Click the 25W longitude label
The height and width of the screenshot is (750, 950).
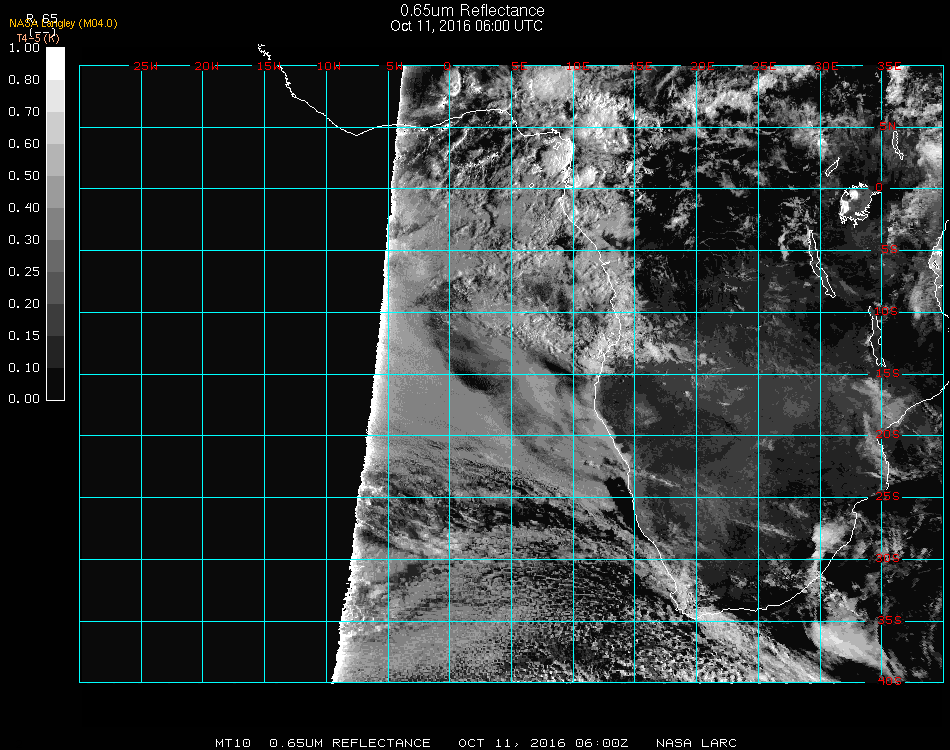[146, 67]
